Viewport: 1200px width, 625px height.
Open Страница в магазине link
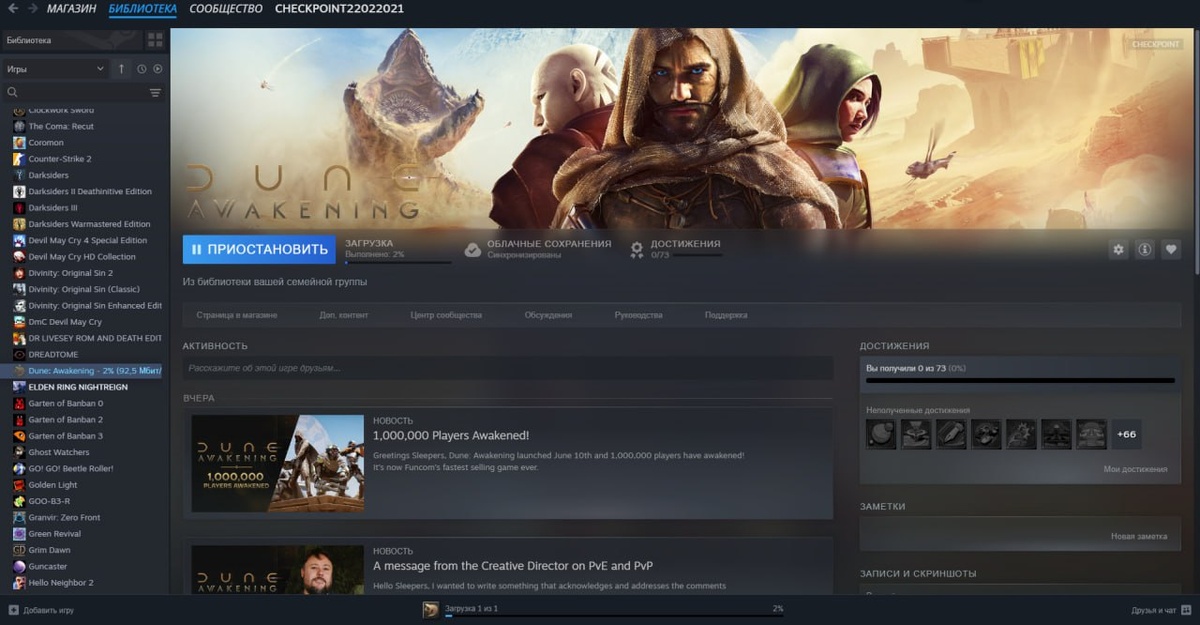237,315
